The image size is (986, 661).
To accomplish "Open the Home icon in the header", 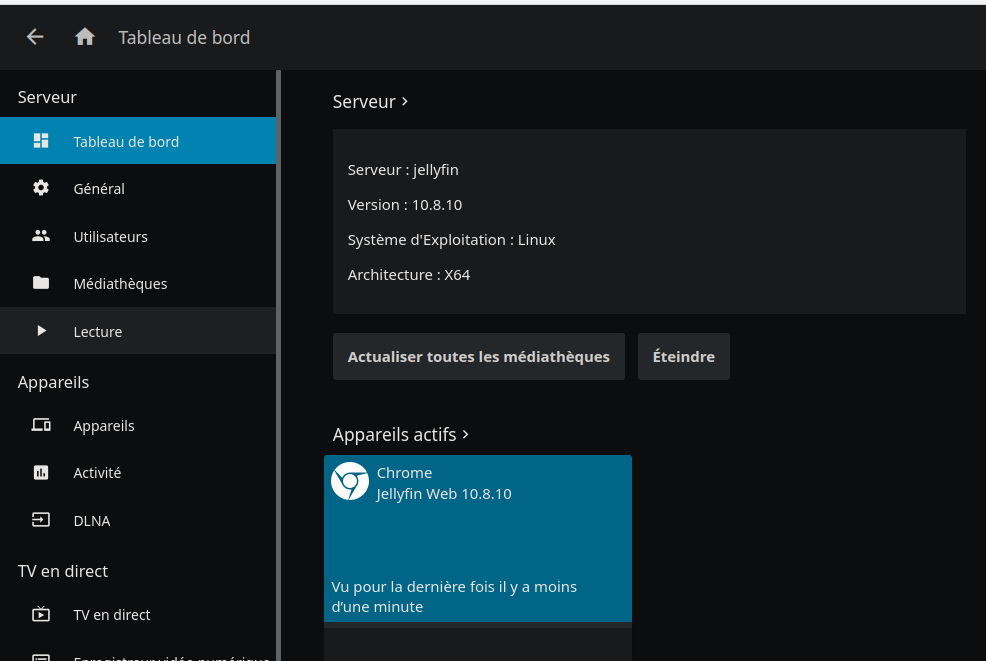I will tap(85, 37).
